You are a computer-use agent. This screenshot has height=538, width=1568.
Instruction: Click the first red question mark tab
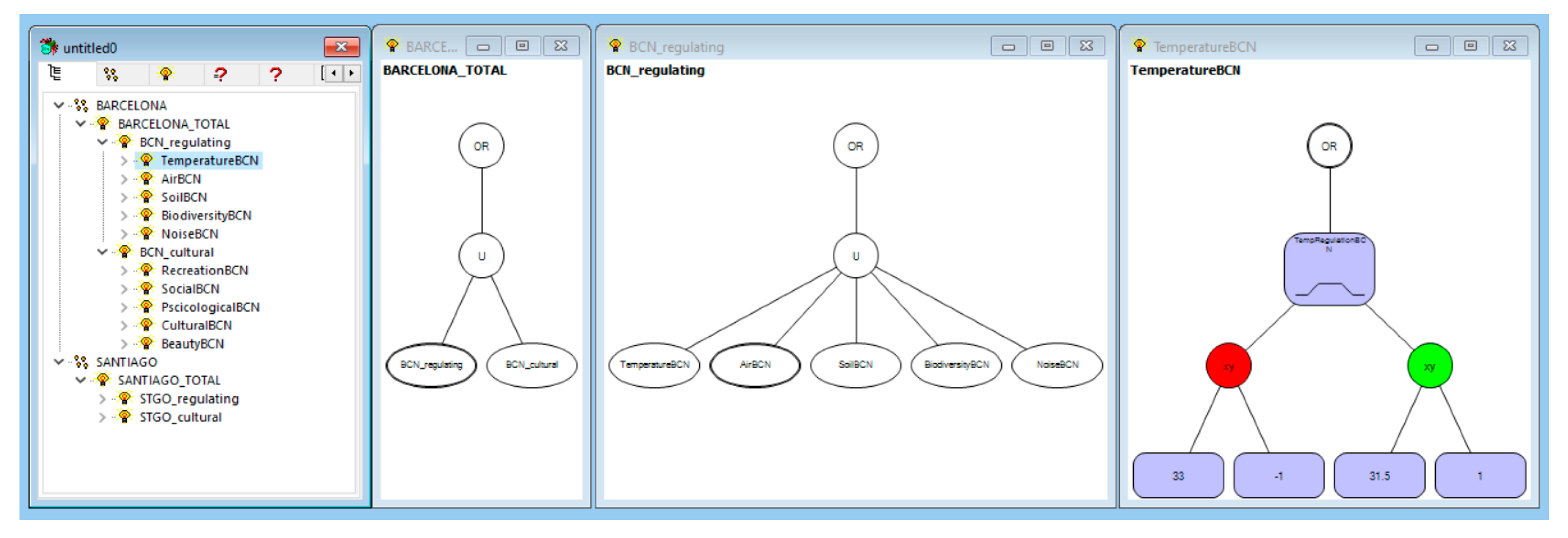point(220,74)
